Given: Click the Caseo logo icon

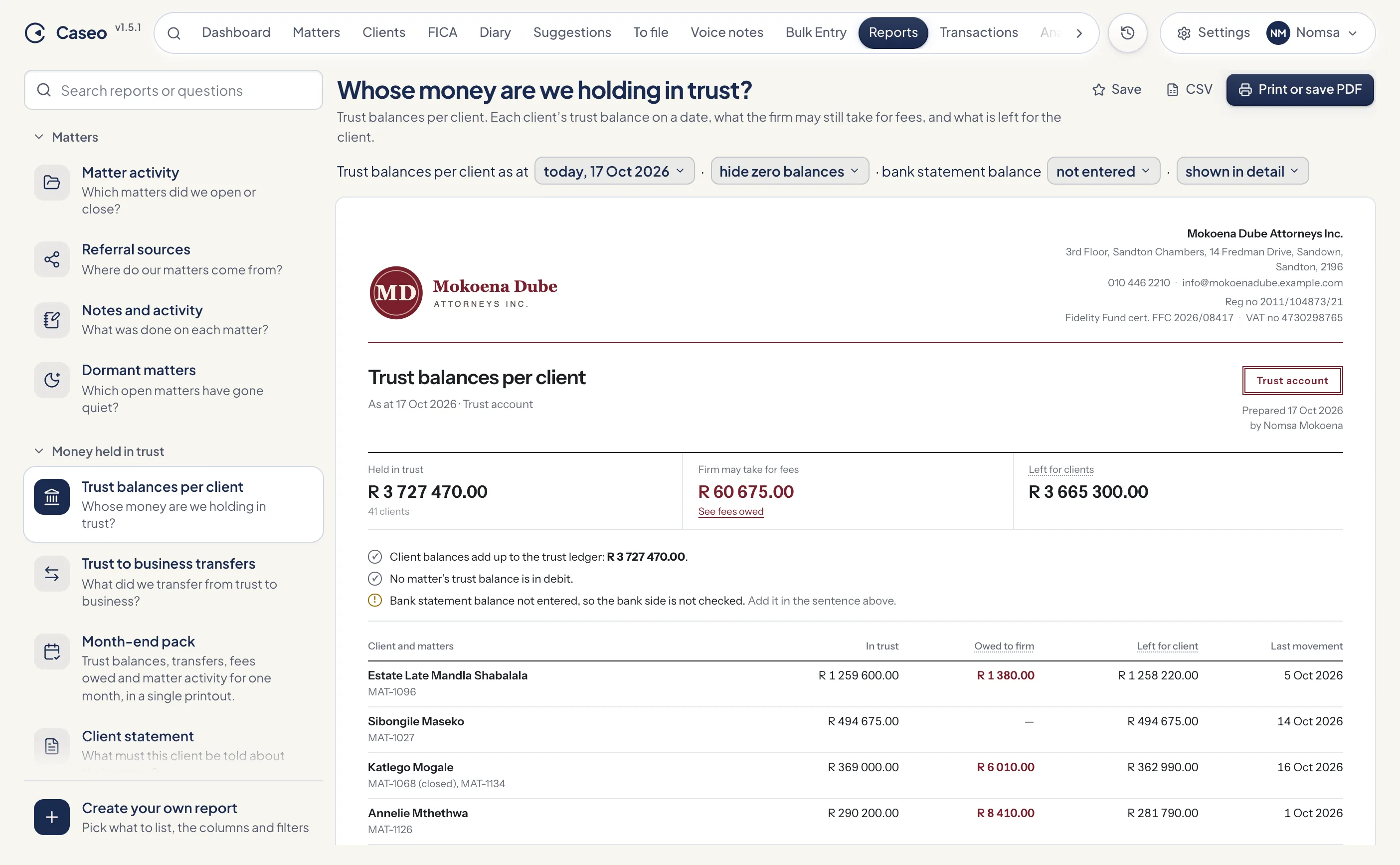Looking at the screenshot, I should pyautogui.click(x=35, y=32).
